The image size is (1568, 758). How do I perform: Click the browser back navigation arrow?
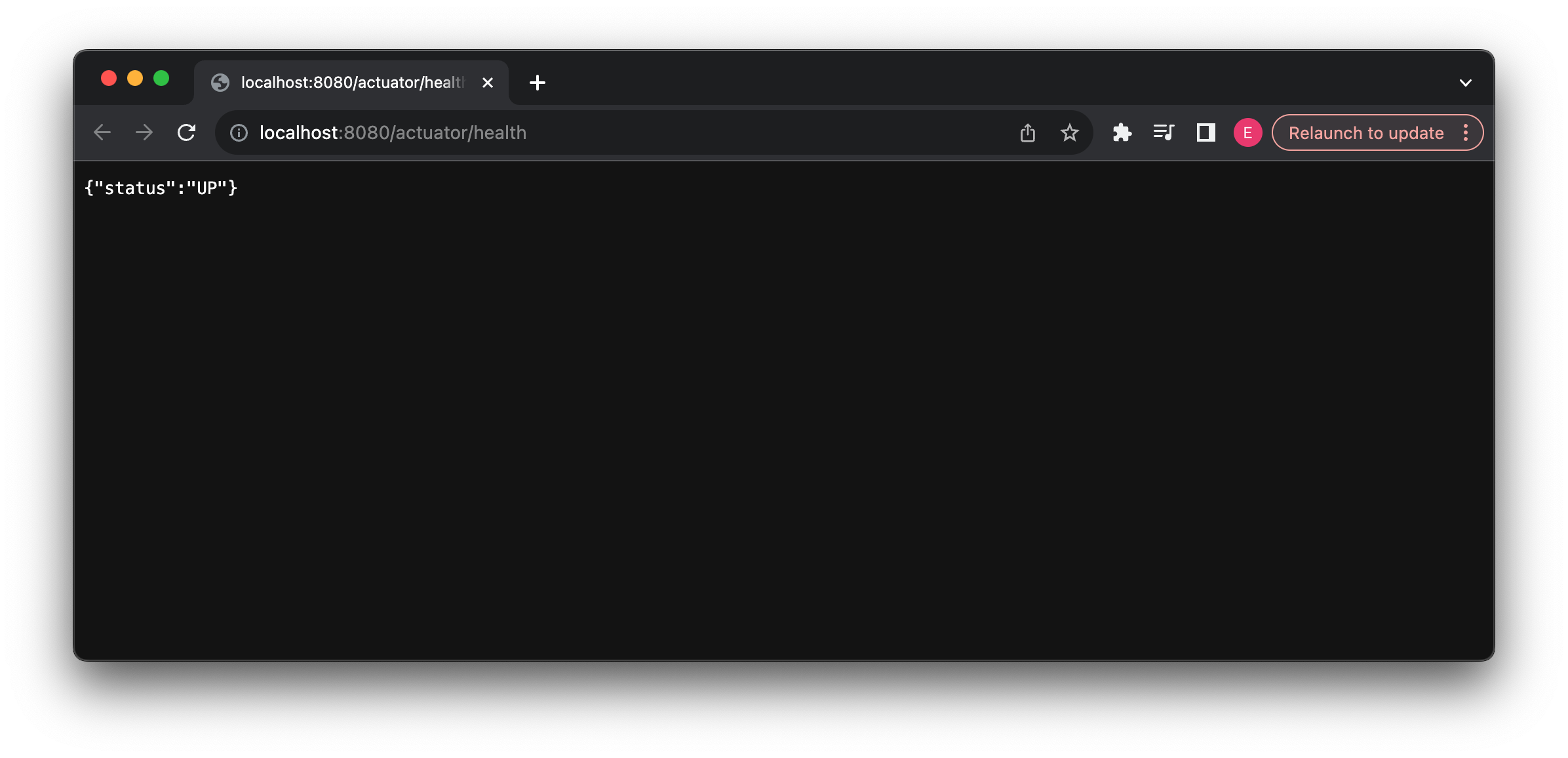pyautogui.click(x=102, y=133)
